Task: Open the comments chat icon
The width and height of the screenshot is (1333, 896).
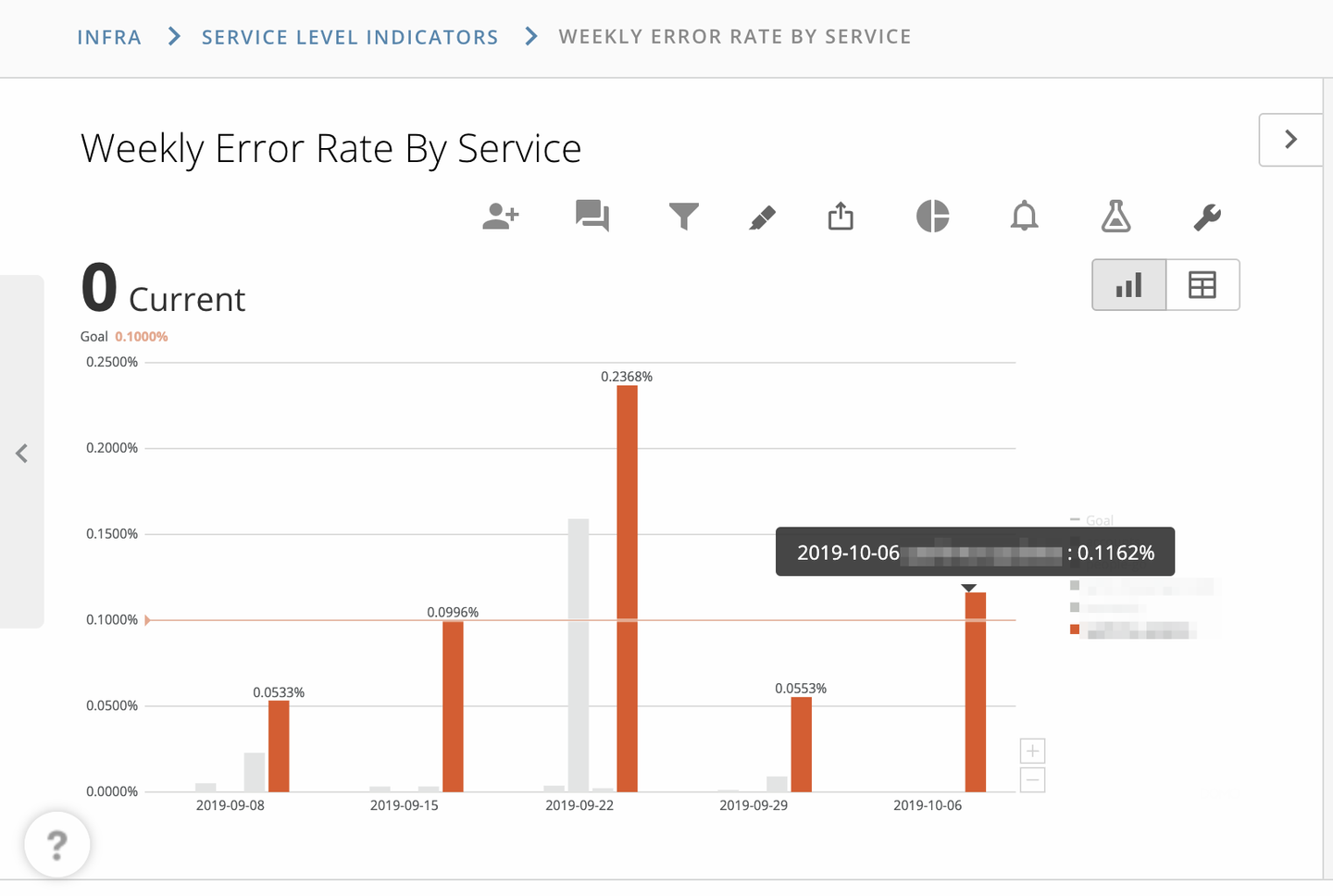Action: click(592, 217)
